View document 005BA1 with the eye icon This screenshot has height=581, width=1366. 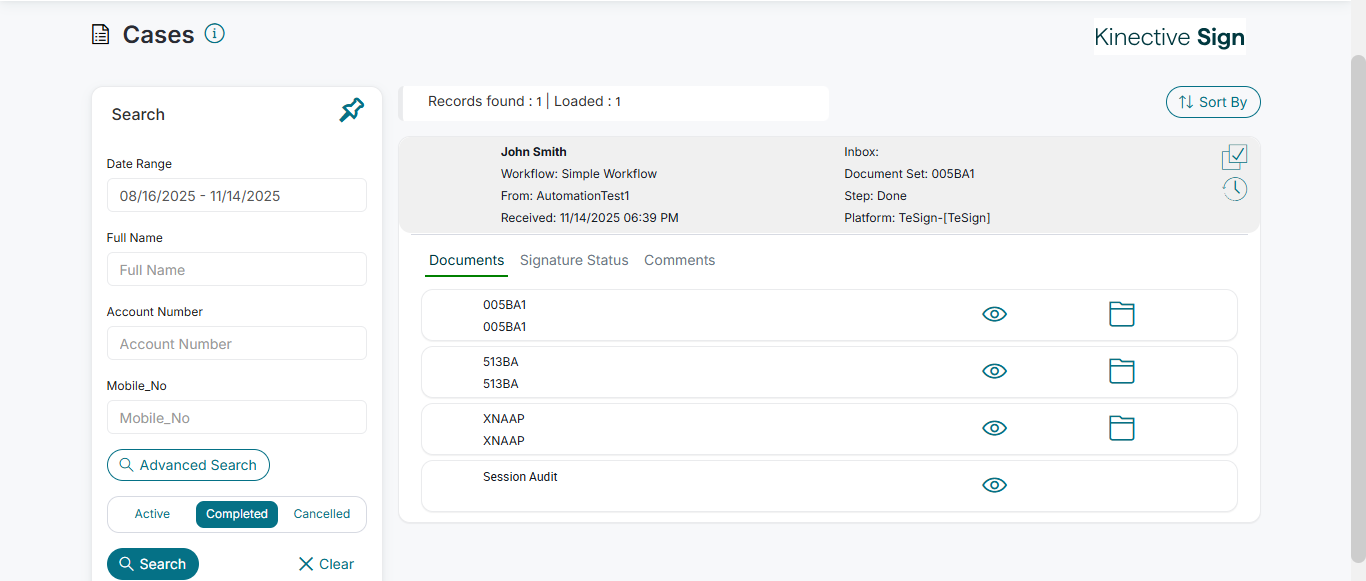[x=994, y=315]
